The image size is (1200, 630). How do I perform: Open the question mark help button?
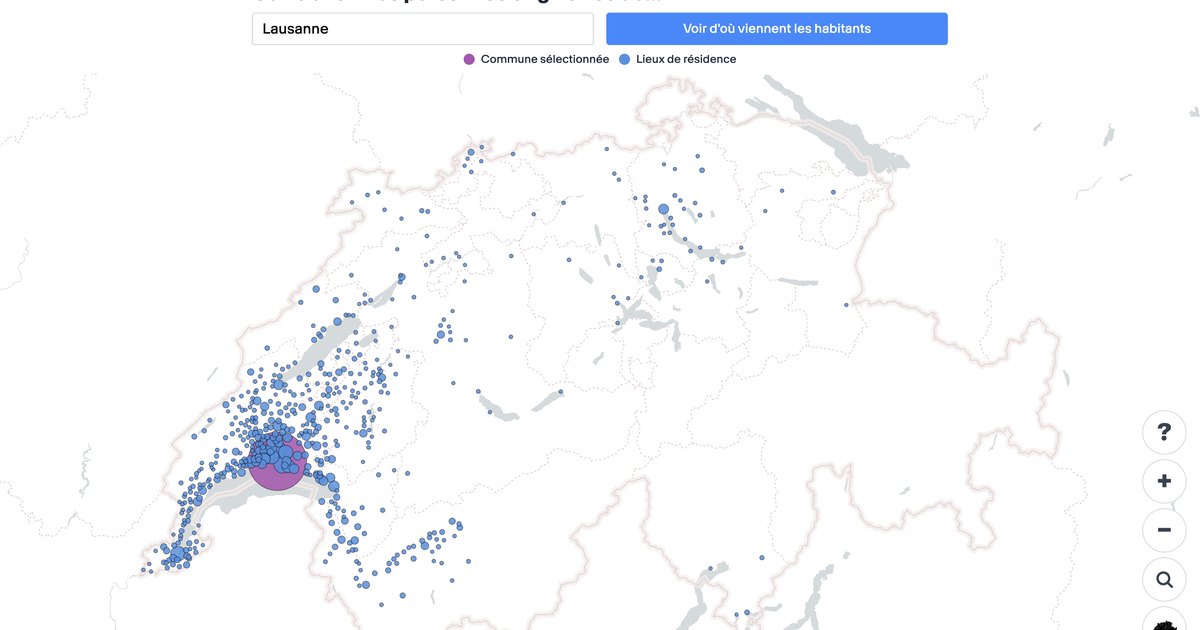click(1164, 433)
